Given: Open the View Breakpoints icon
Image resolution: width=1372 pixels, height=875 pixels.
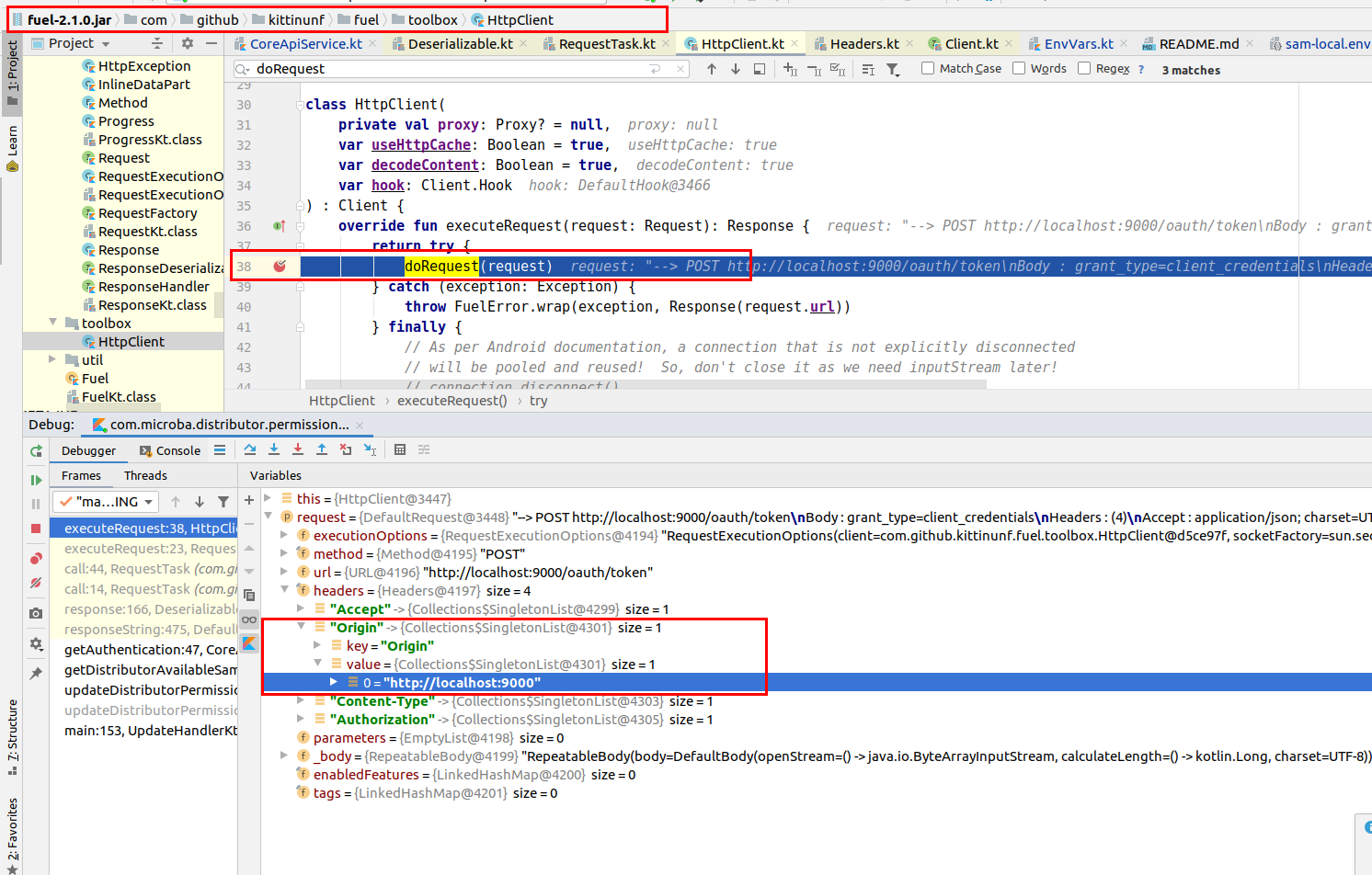Looking at the screenshot, I should [36, 558].
